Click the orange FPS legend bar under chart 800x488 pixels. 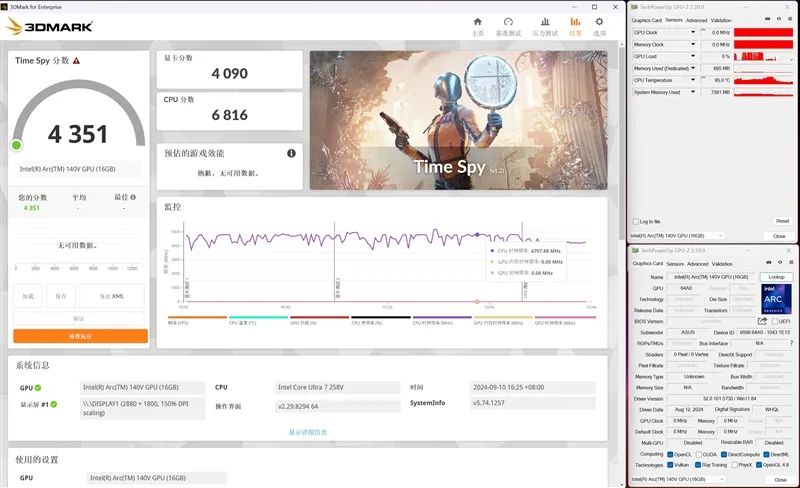(x=197, y=317)
